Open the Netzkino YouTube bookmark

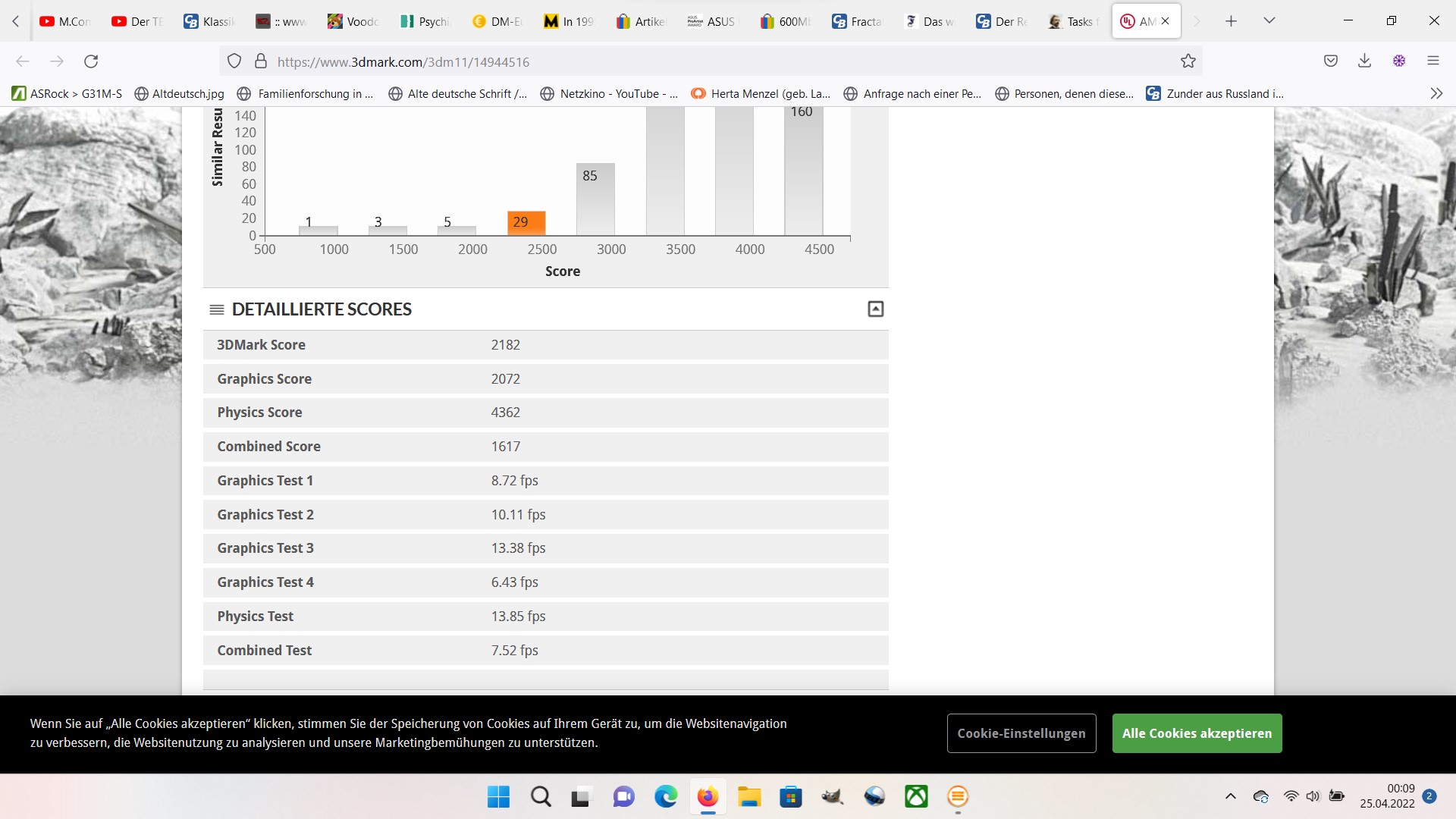coord(609,93)
